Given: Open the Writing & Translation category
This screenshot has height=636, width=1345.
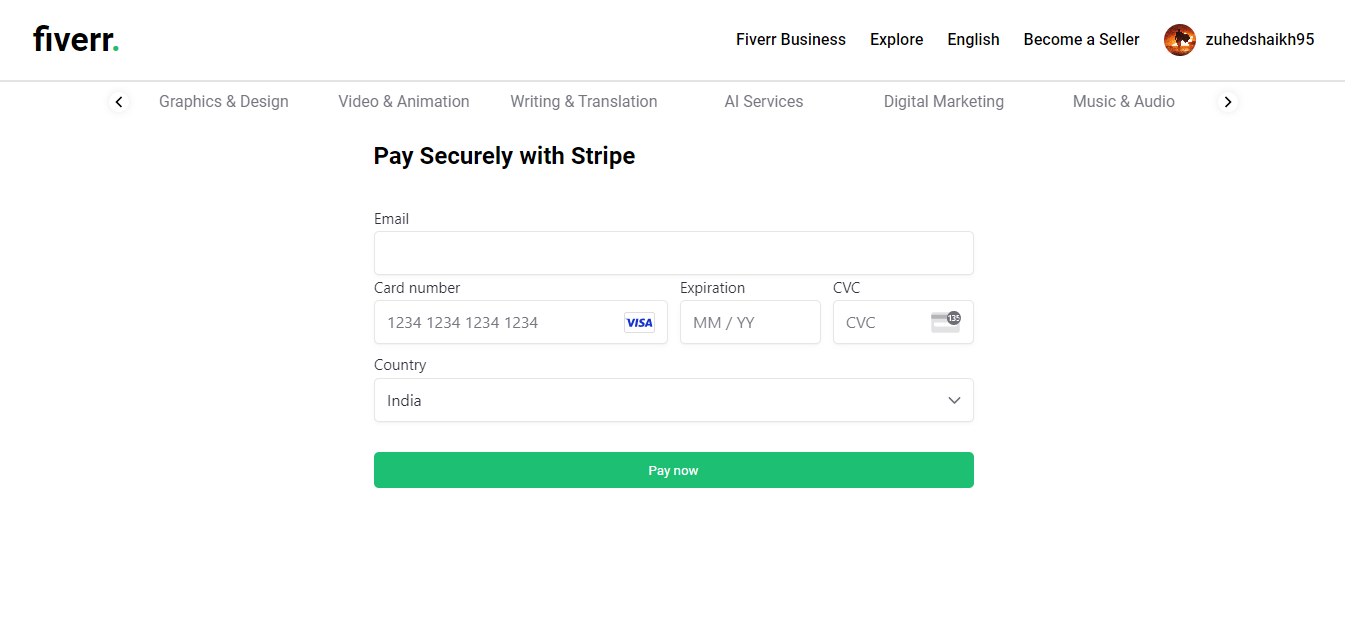Looking at the screenshot, I should pos(584,101).
